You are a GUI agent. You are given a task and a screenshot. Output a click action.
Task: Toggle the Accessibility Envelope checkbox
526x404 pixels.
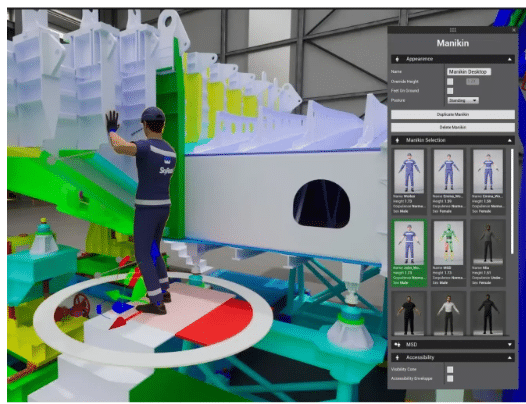pyautogui.click(x=450, y=378)
